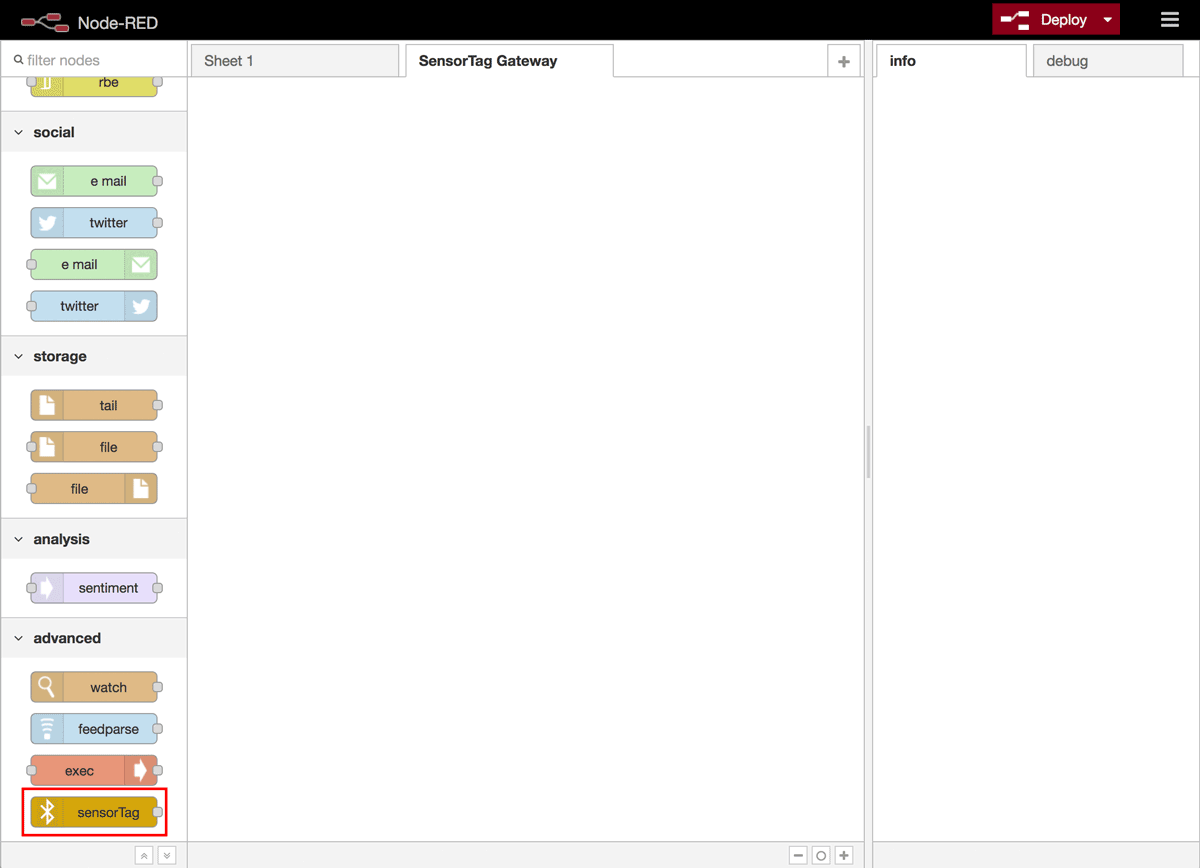Zoom in the flow canvas
Viewport: 1200px width, 868px height.
coord(844,856)
